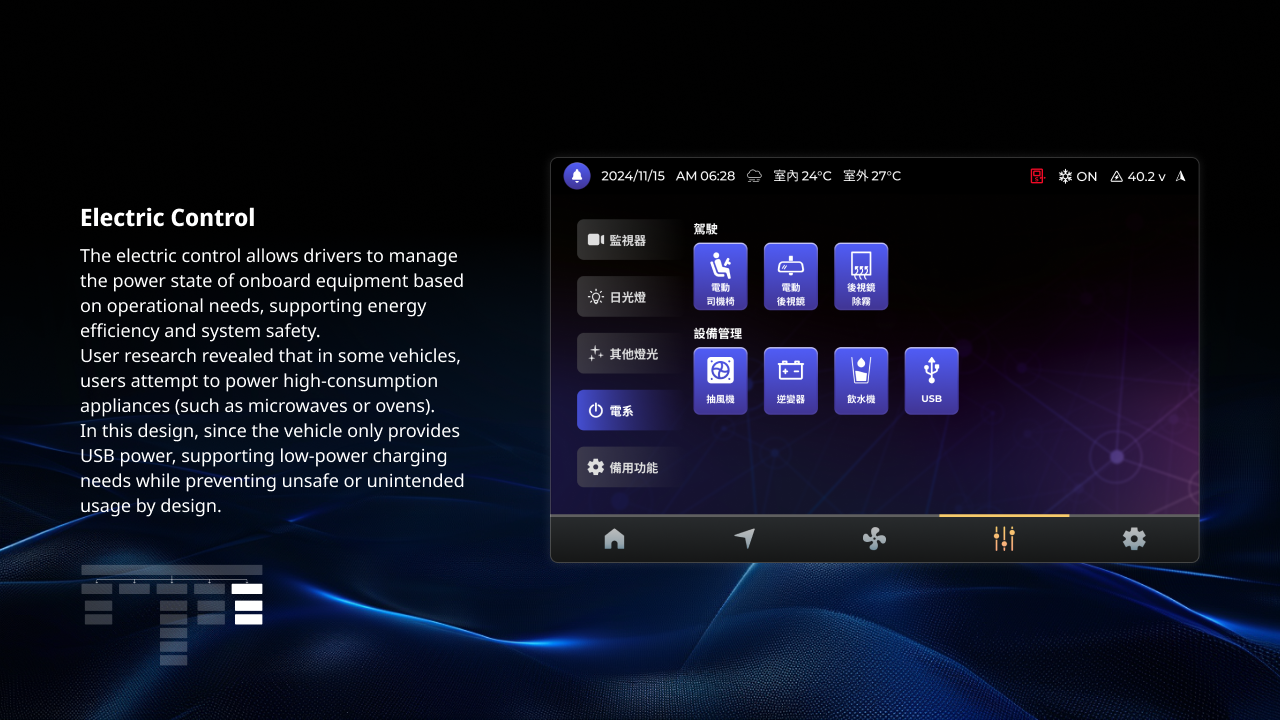
Task: Click the red door status icon
Action: [1038, 176]
